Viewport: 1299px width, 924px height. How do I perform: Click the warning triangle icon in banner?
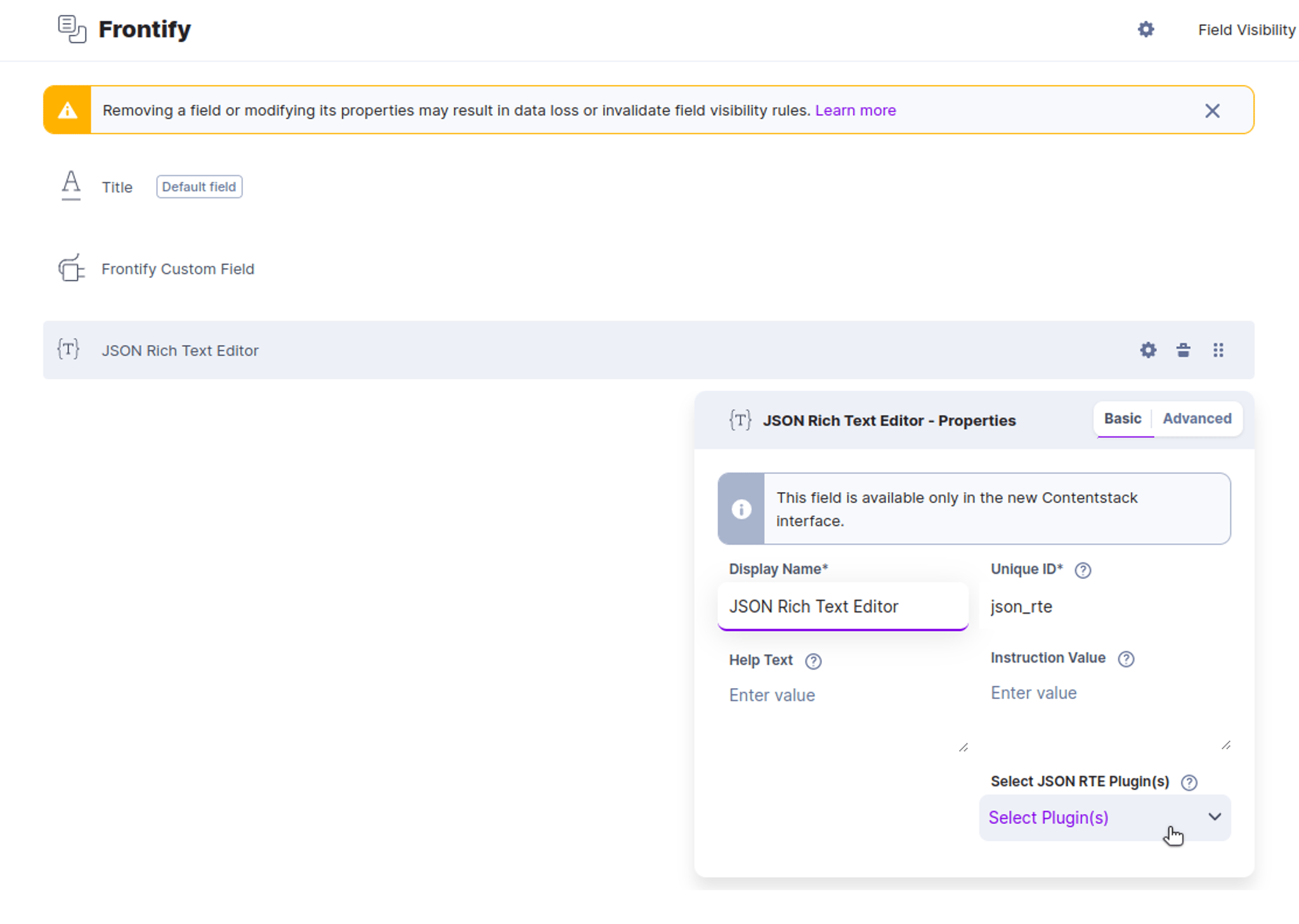click(67, 110)
